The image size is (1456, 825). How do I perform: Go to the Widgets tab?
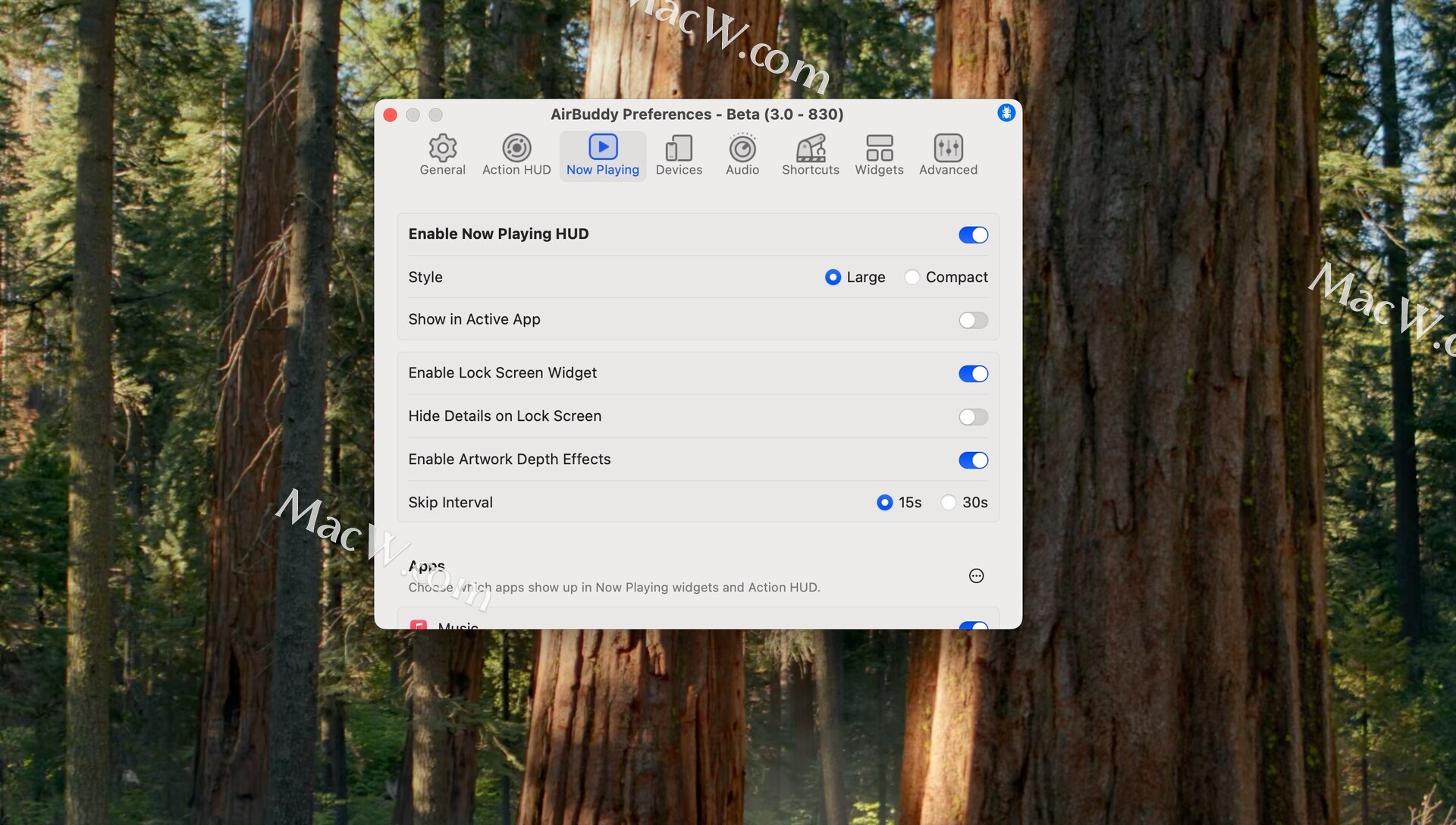click(879, 156)
